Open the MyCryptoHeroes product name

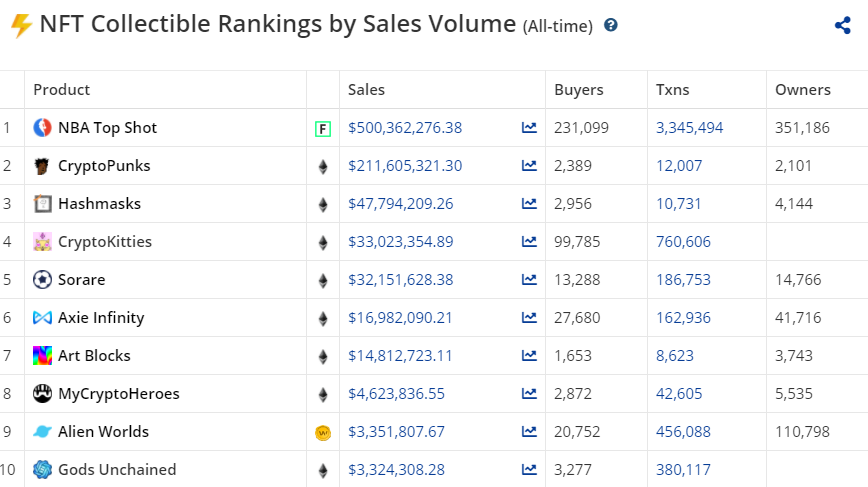pos(119,393)
